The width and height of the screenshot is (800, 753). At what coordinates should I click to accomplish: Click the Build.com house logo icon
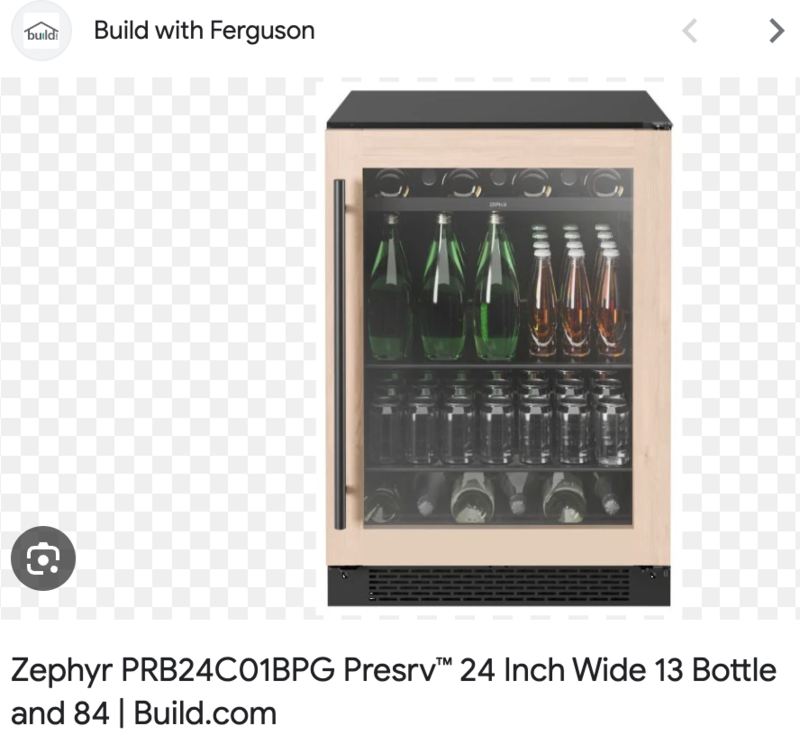[x=41, y=31]
